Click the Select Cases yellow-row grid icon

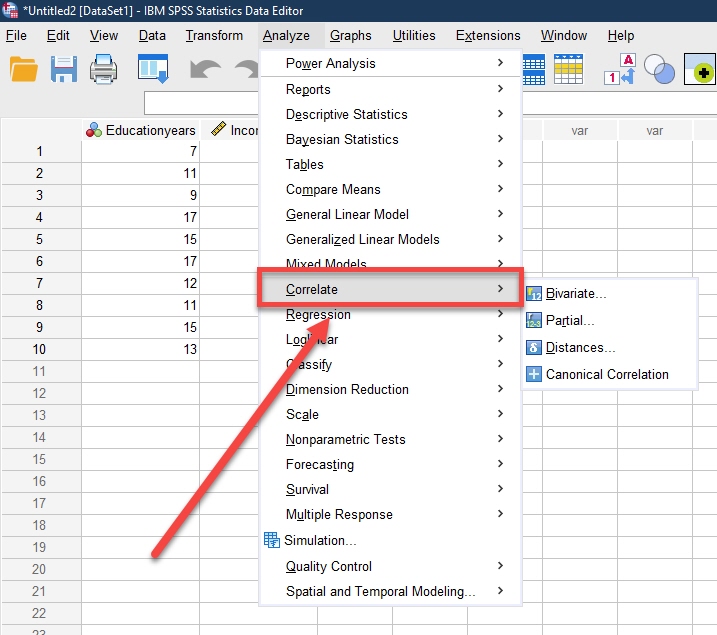point(568,69)
